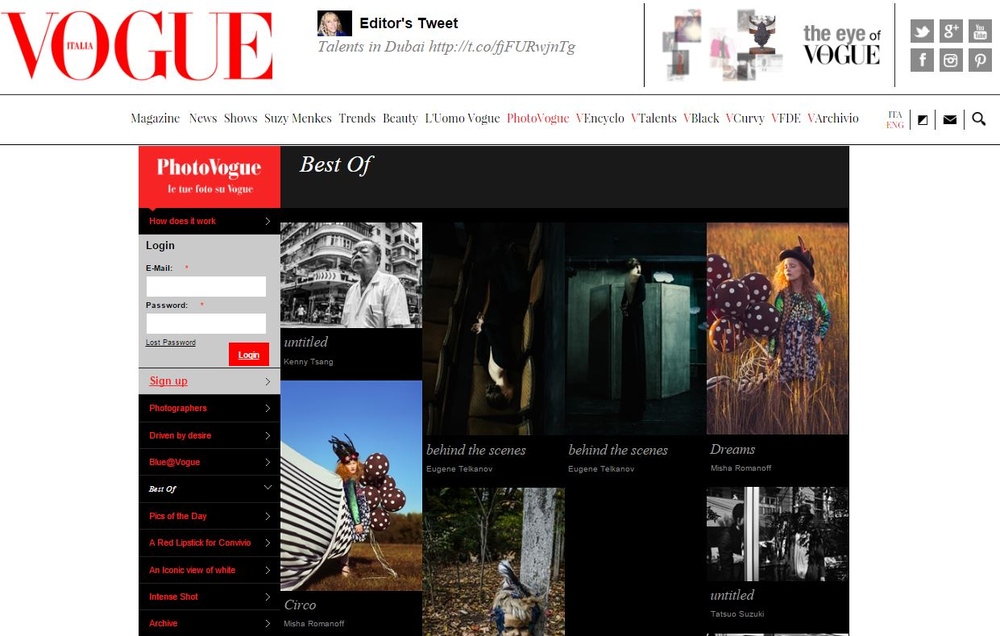Open Blue@Vogue sidebar item
The height and width of the screenshot is (636, 1000).
pos(209,462)
